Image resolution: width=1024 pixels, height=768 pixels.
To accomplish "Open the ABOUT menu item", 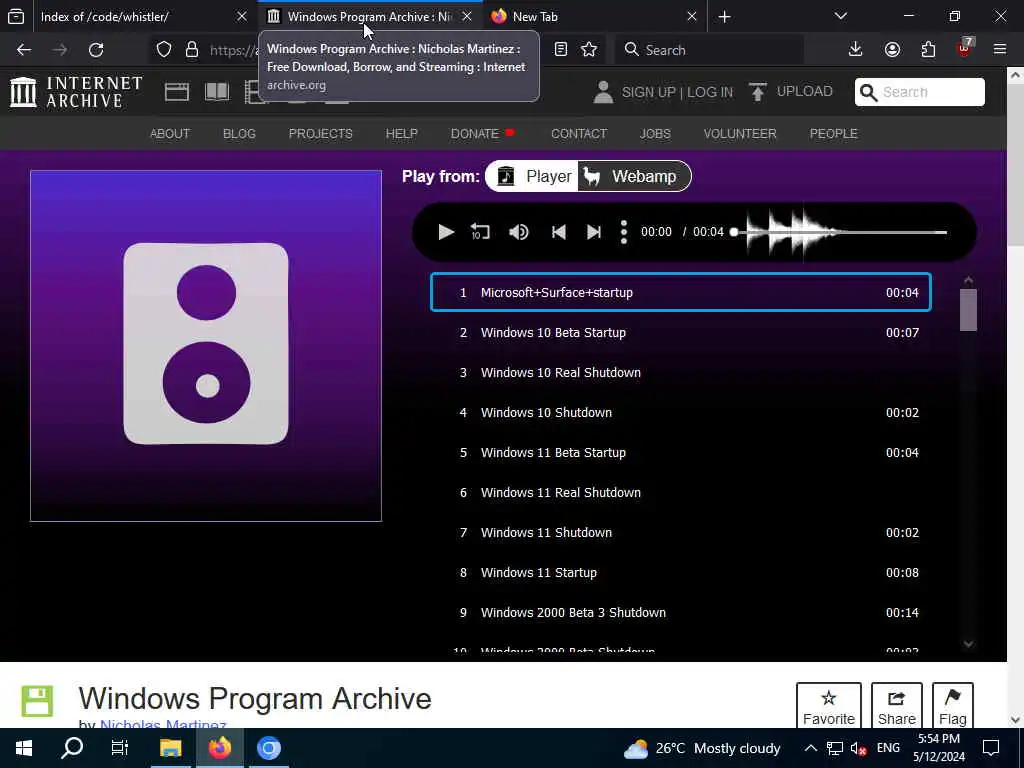I will (170, 133).
